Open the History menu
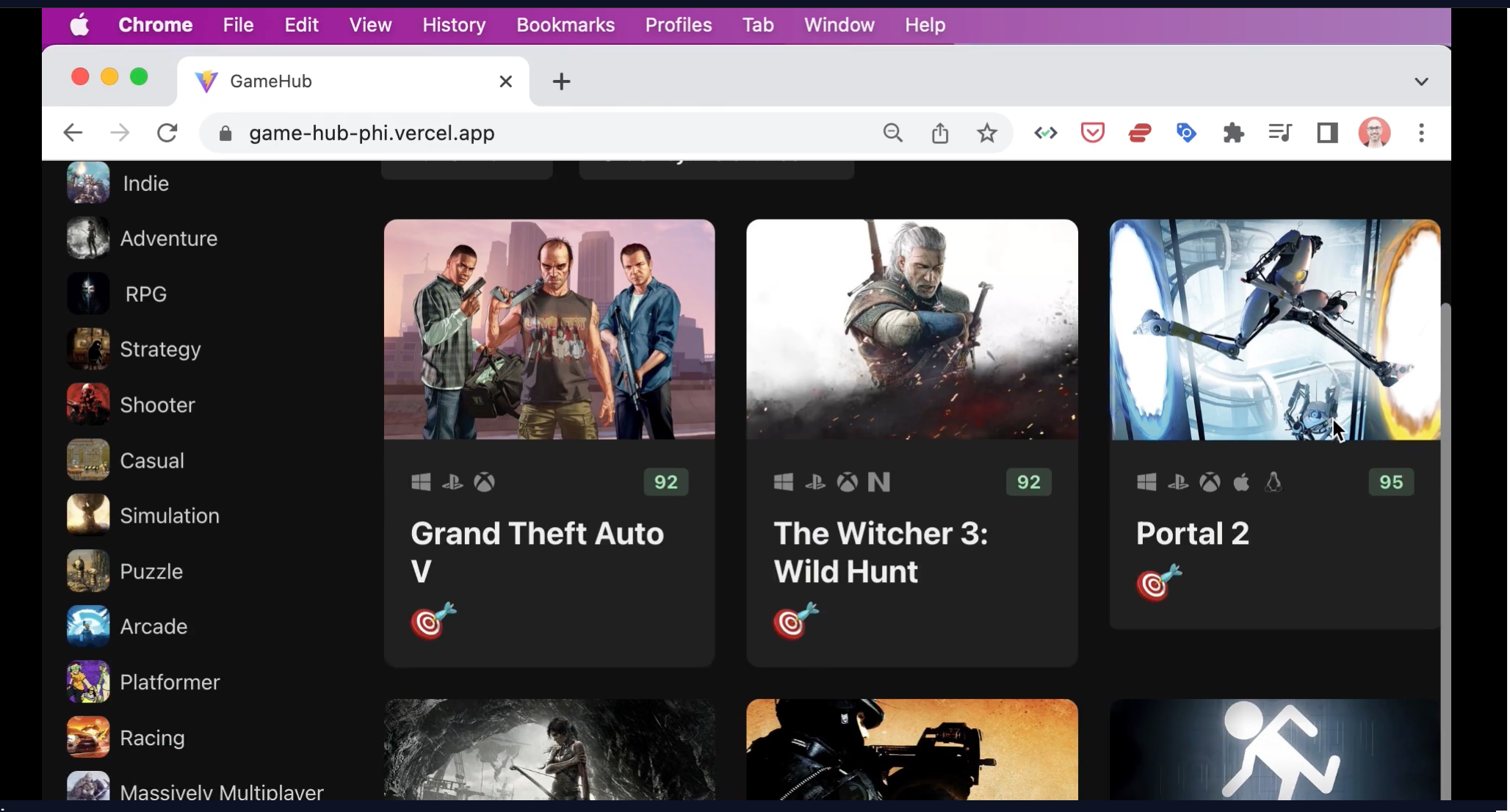This screenshot has height=812, width=1510. [x=453, y=25]
